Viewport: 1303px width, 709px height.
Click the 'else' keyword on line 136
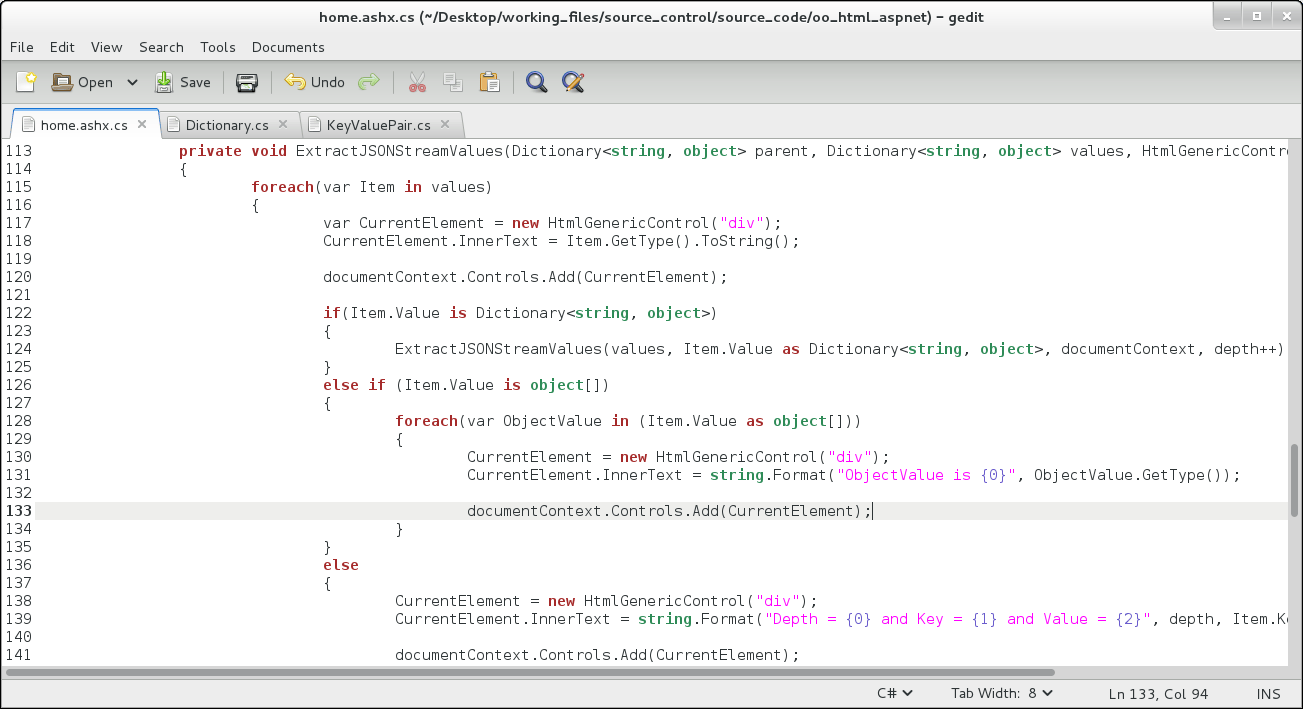[341, 565]
